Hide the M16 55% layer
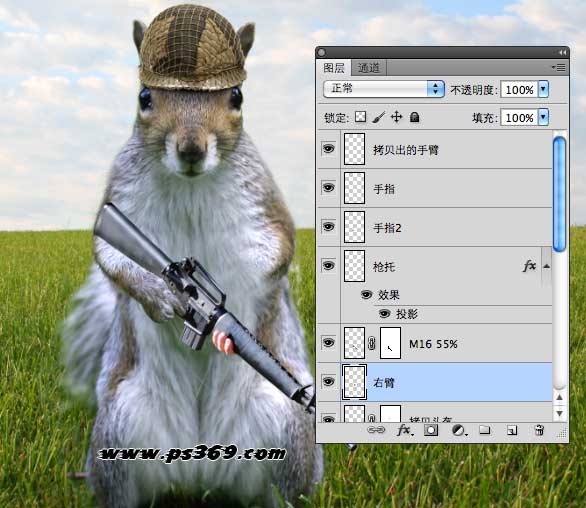 point(329,342)
